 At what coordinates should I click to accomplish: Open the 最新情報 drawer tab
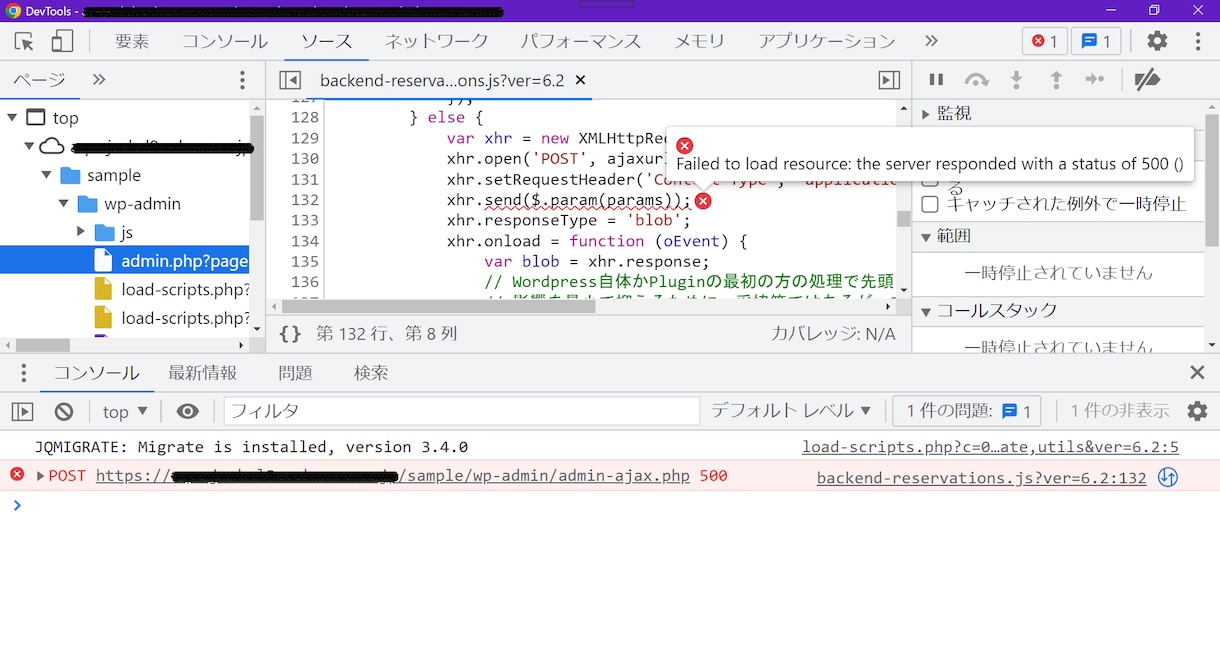tap(203, 373)
